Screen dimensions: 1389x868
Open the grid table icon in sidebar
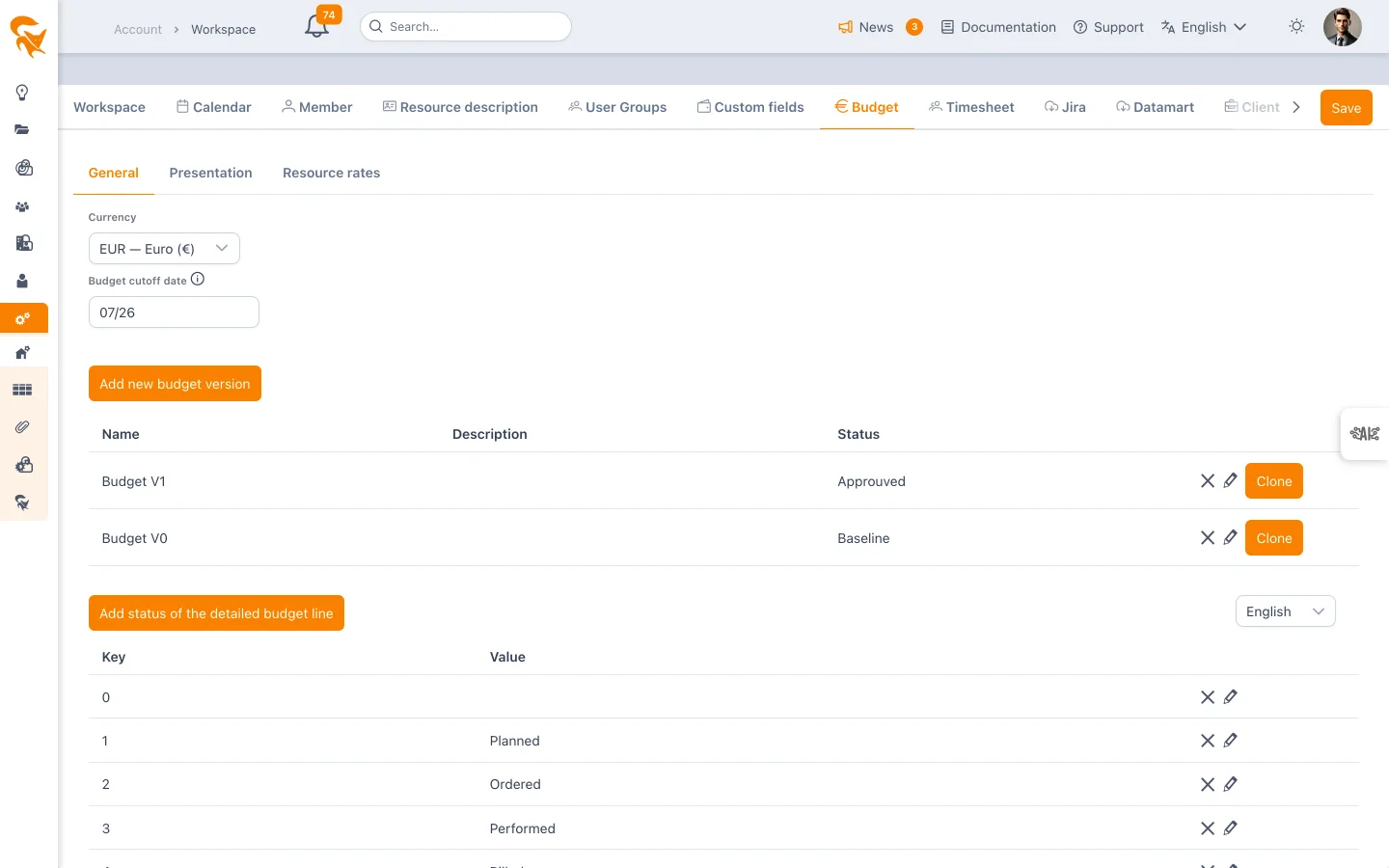(x=22, y=390)
